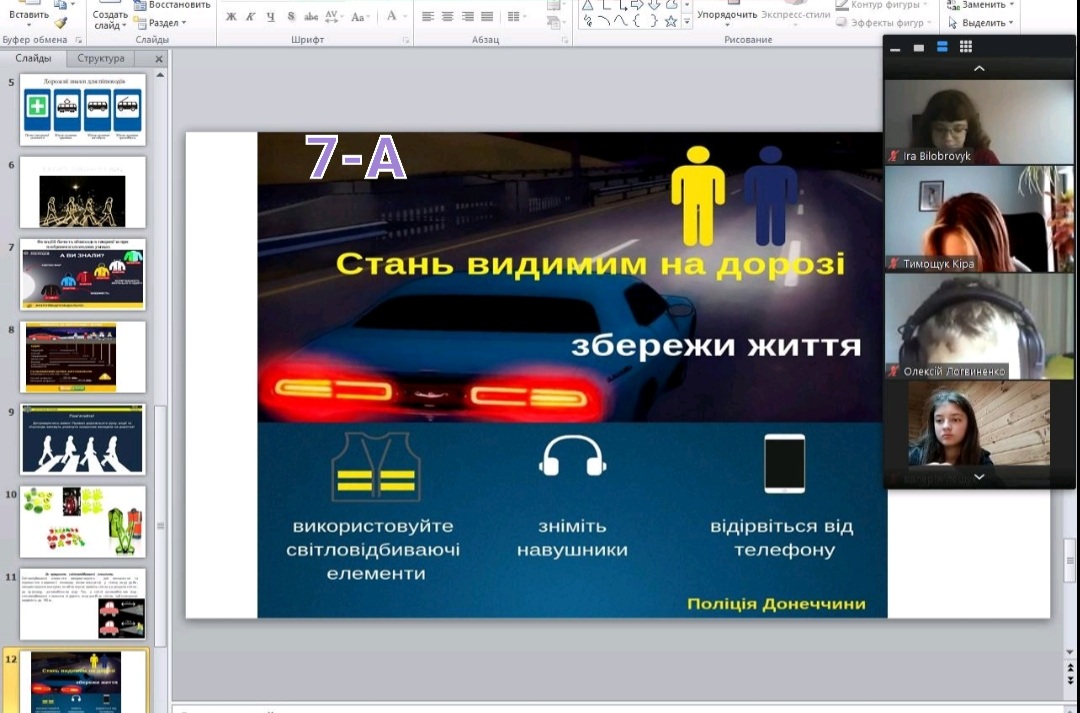
Task: Open the Заменить (Replace) dropdown
Action: click(982, 5)
